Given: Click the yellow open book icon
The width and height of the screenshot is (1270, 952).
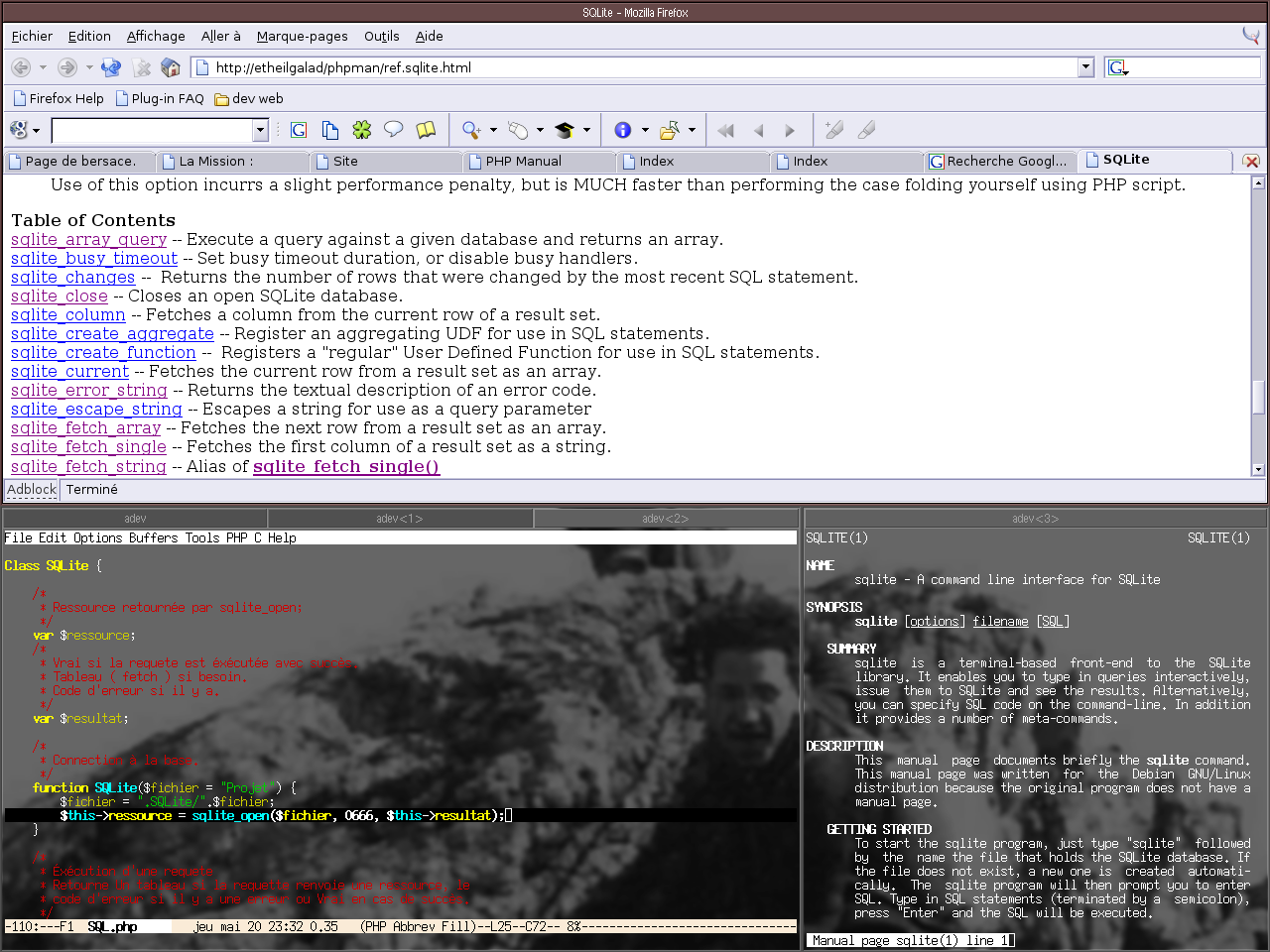Looking at the screenshot, I should (426, 130).
